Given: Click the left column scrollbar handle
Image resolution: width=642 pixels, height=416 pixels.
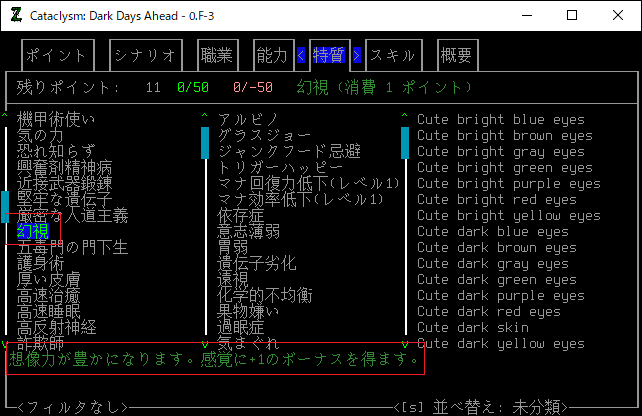Looking at the screenshot, I should point(5,207).
